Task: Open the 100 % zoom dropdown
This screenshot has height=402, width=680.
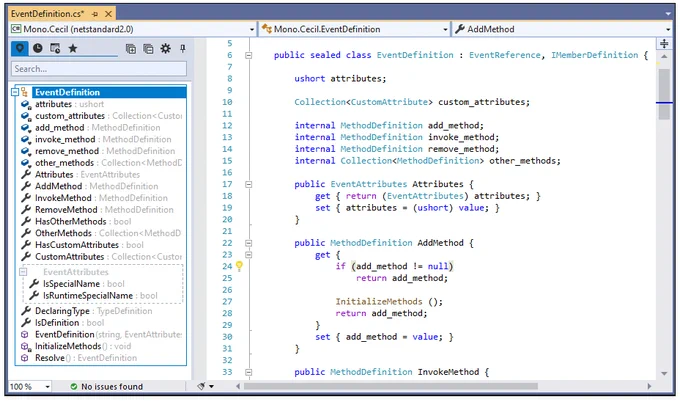Action: click(x=30, y=386)
